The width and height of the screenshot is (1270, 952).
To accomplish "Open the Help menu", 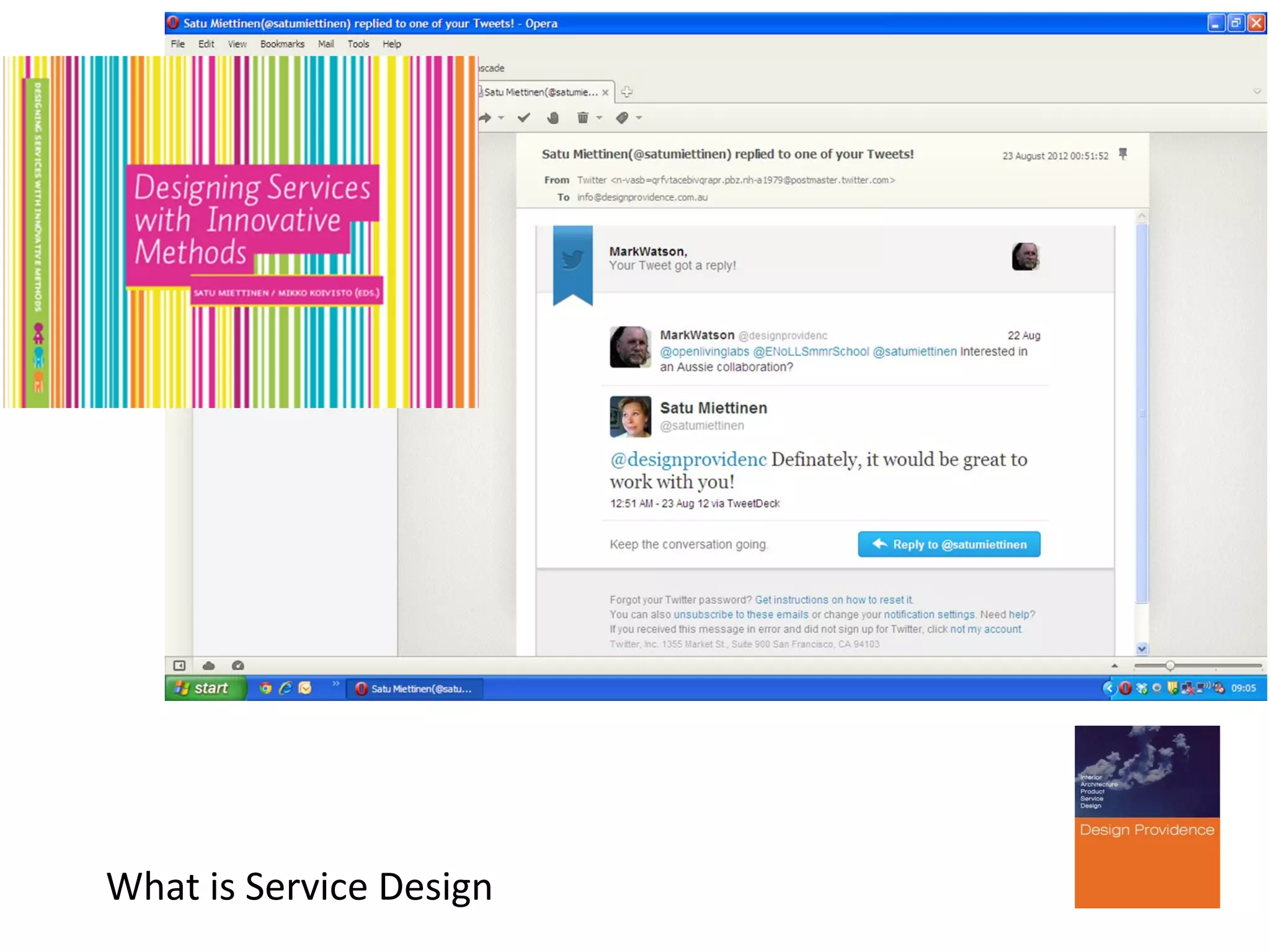I will tap(391, 44).
